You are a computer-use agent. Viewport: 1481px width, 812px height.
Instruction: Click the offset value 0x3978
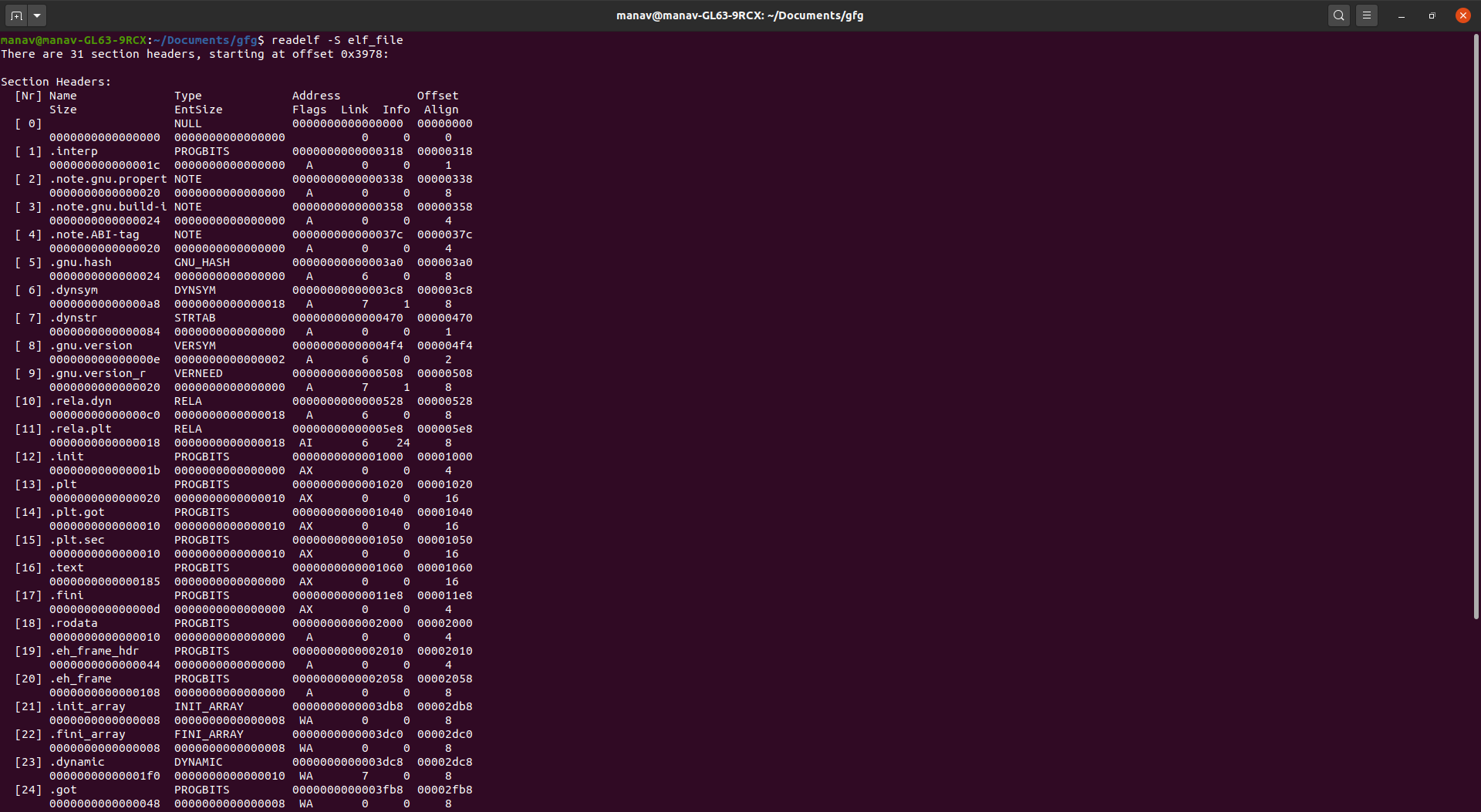pyautogui.click(x=361, y=54)
